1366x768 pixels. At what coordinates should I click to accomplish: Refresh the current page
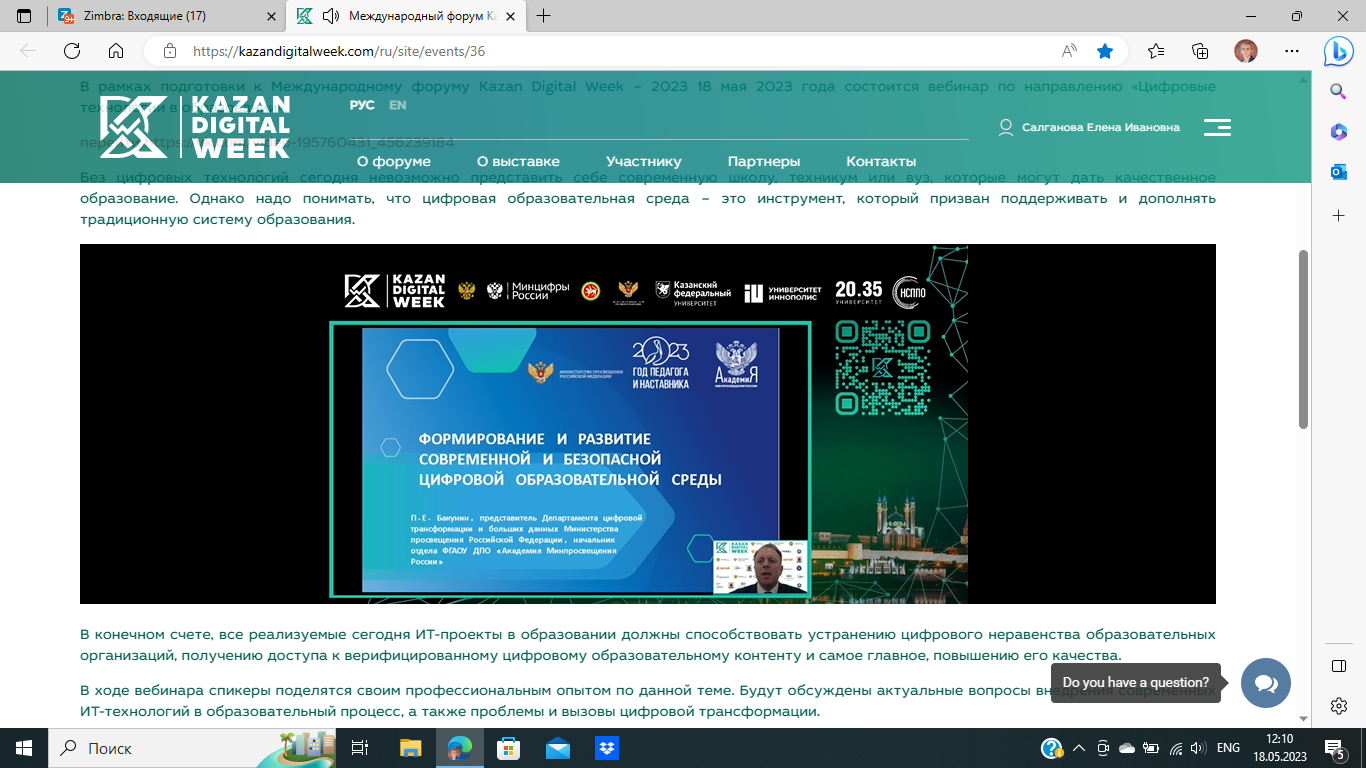coord(72,51)
